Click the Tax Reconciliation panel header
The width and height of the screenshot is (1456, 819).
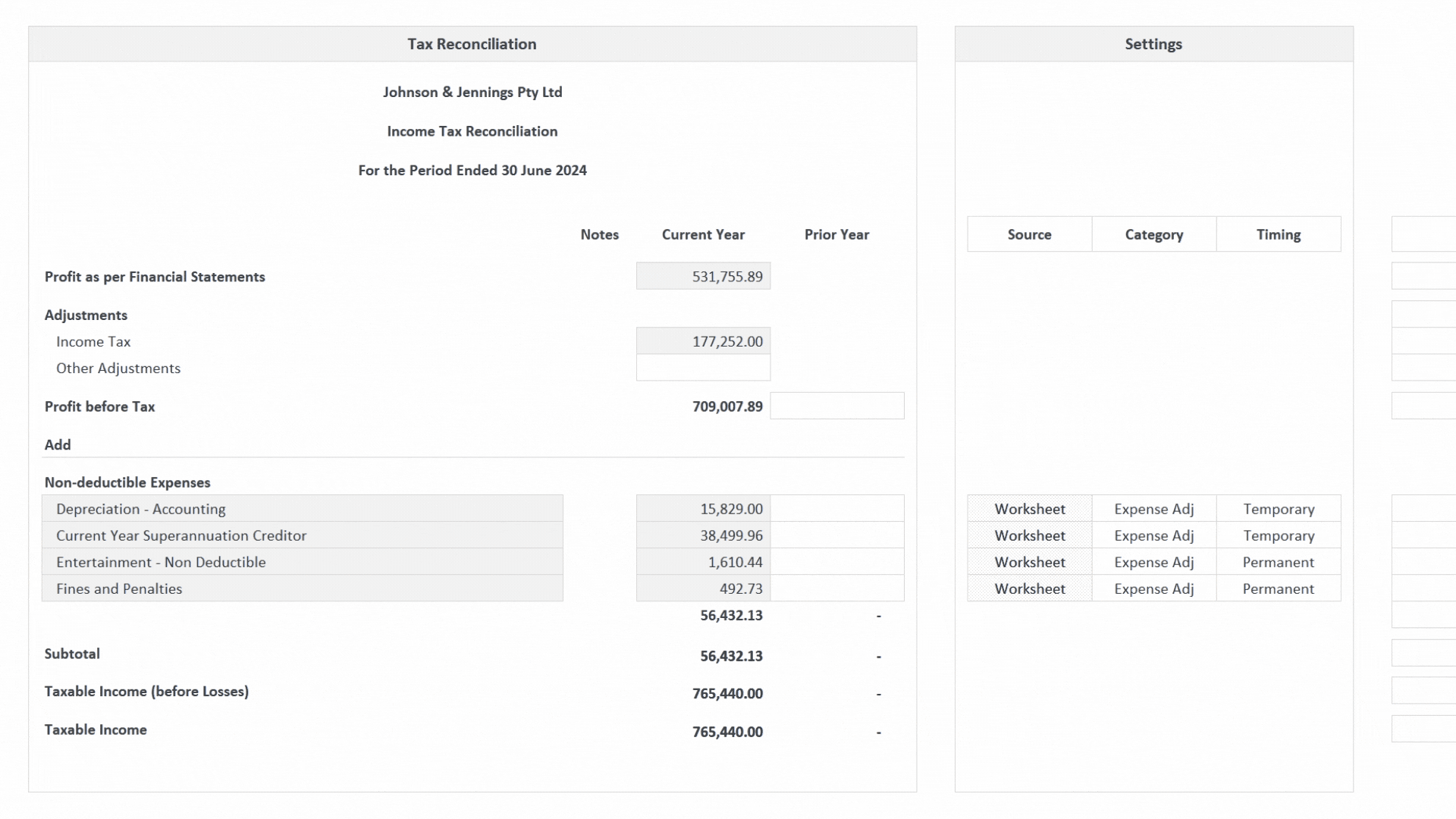(472, 44)
